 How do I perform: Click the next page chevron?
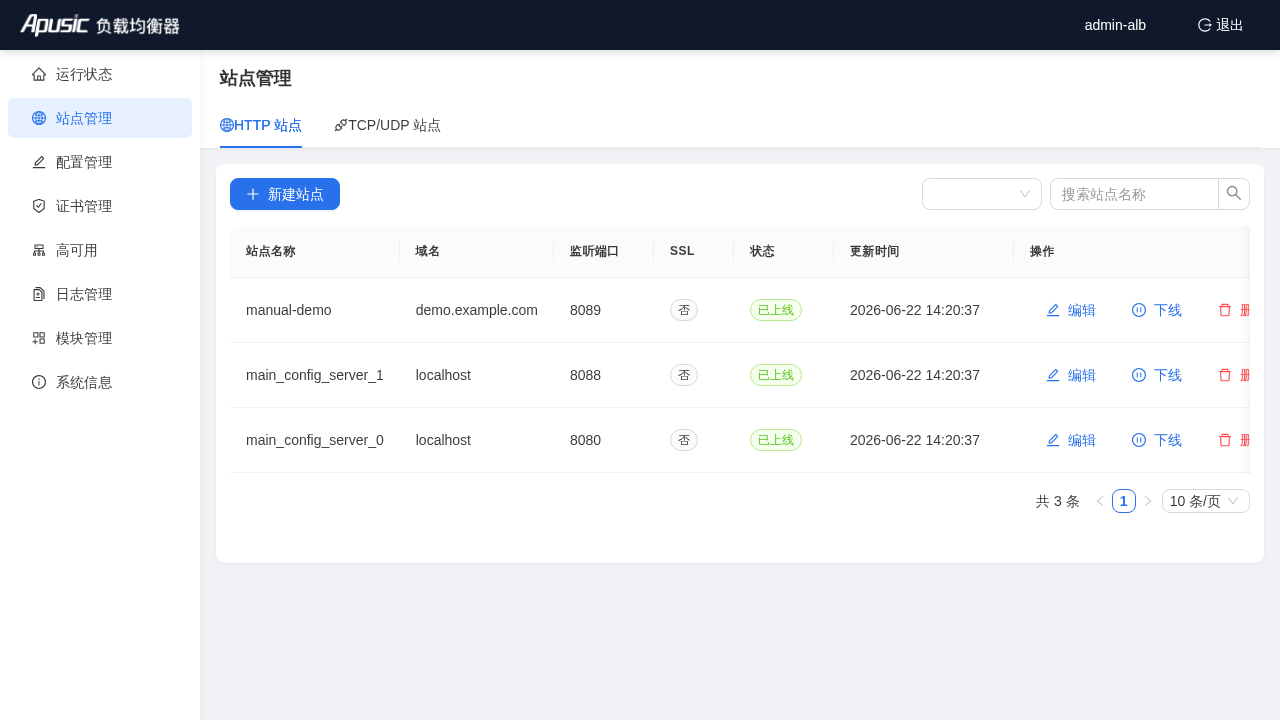[1148, 501]
